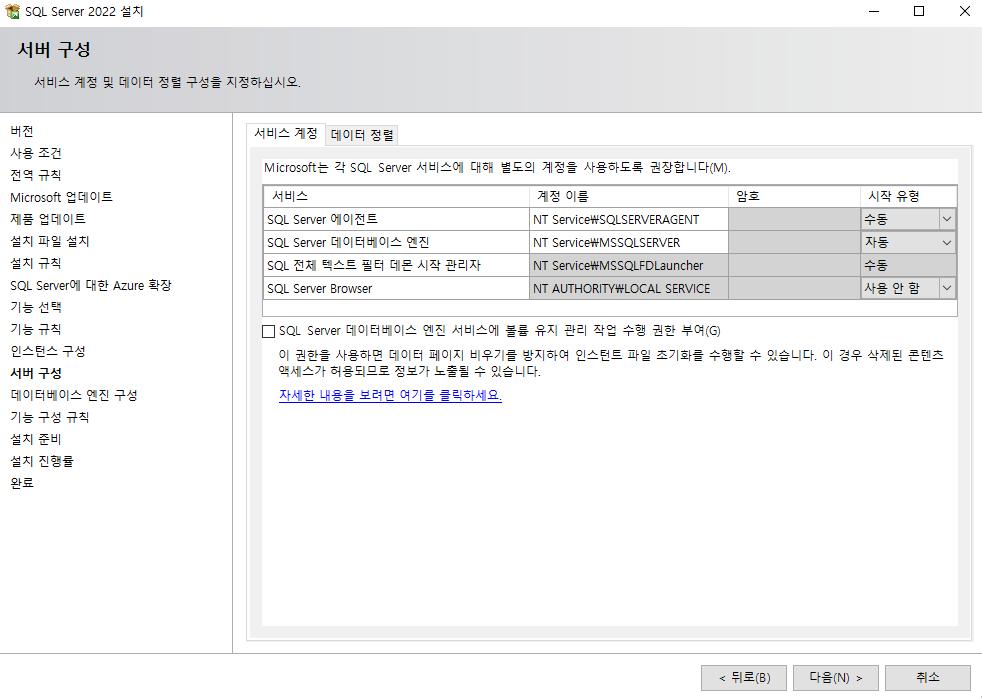The width and height of the screenshot is (982, 698).
Task: Click the 암호 column header
Action: (x=794, y=196)
